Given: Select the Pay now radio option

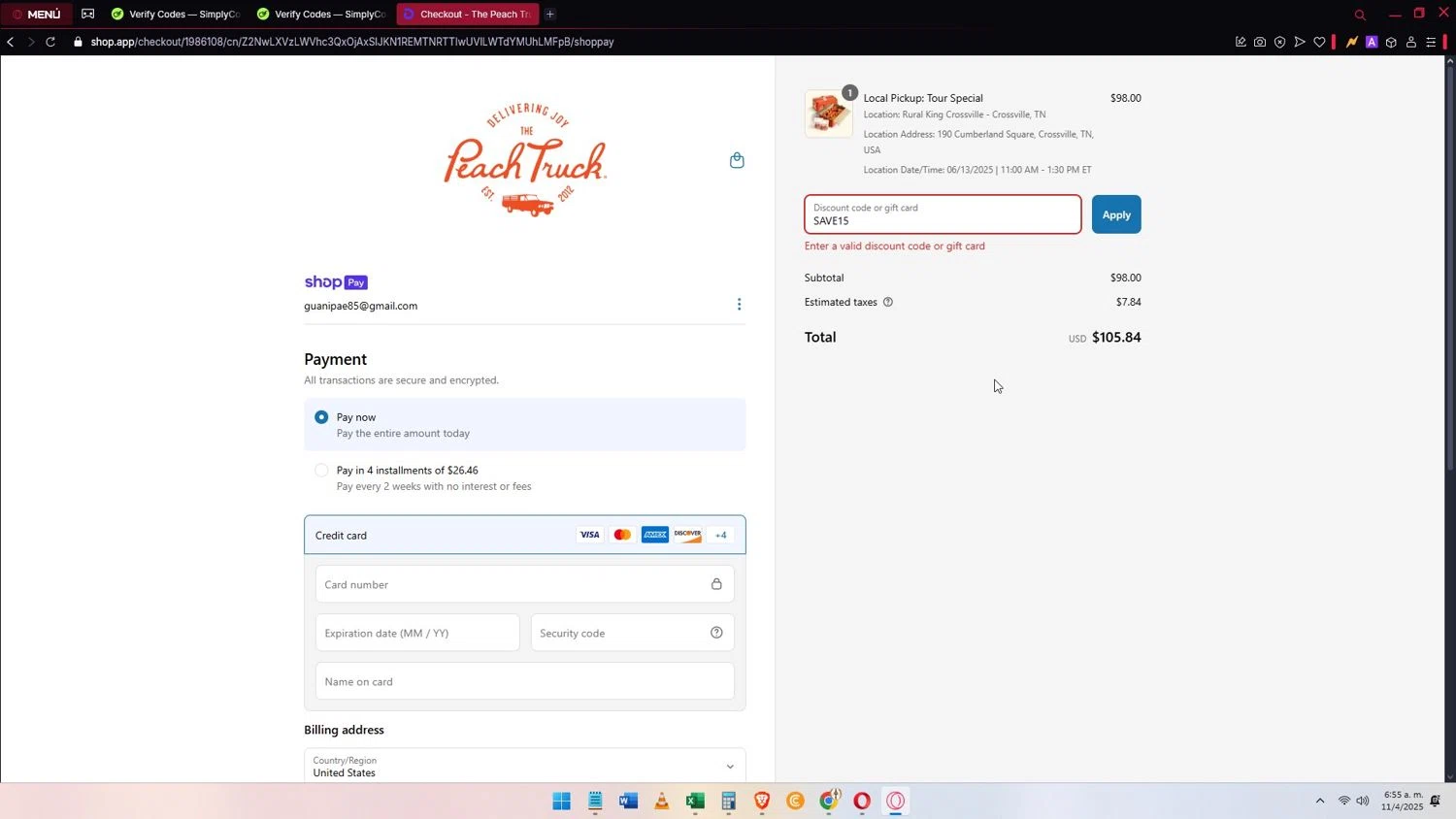Looking at the screenshot, I should coord(321,417).
